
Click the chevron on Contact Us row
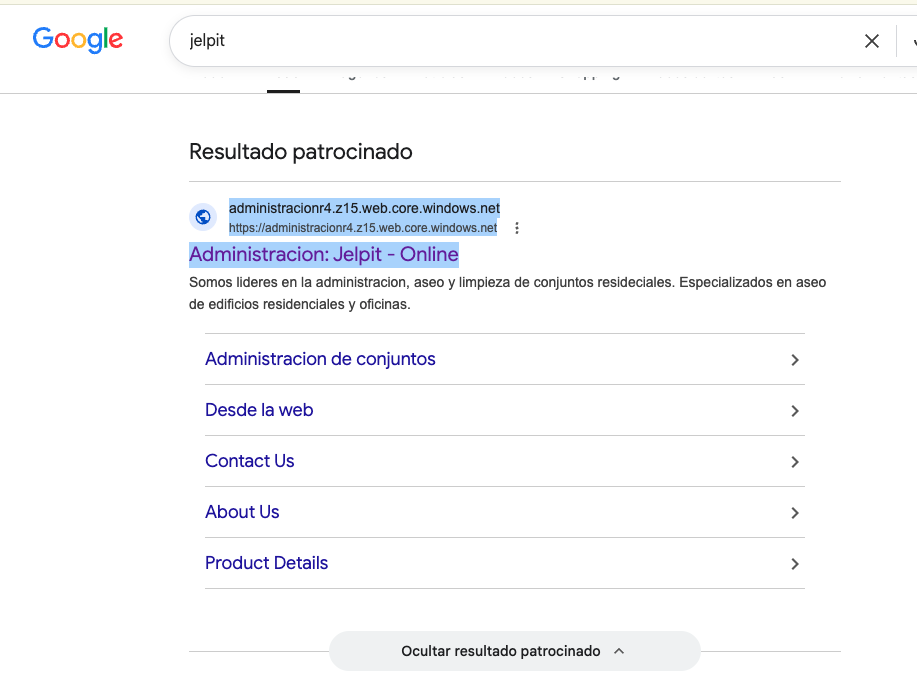(795, 462)
